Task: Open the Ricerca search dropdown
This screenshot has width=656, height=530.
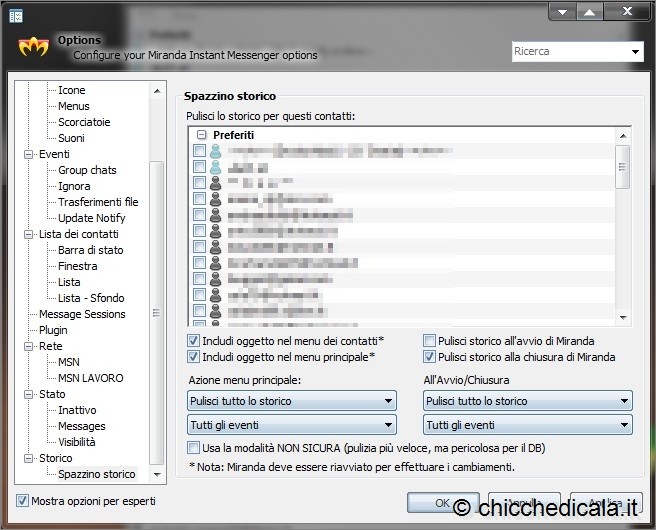Action: (x=636, y=51)
